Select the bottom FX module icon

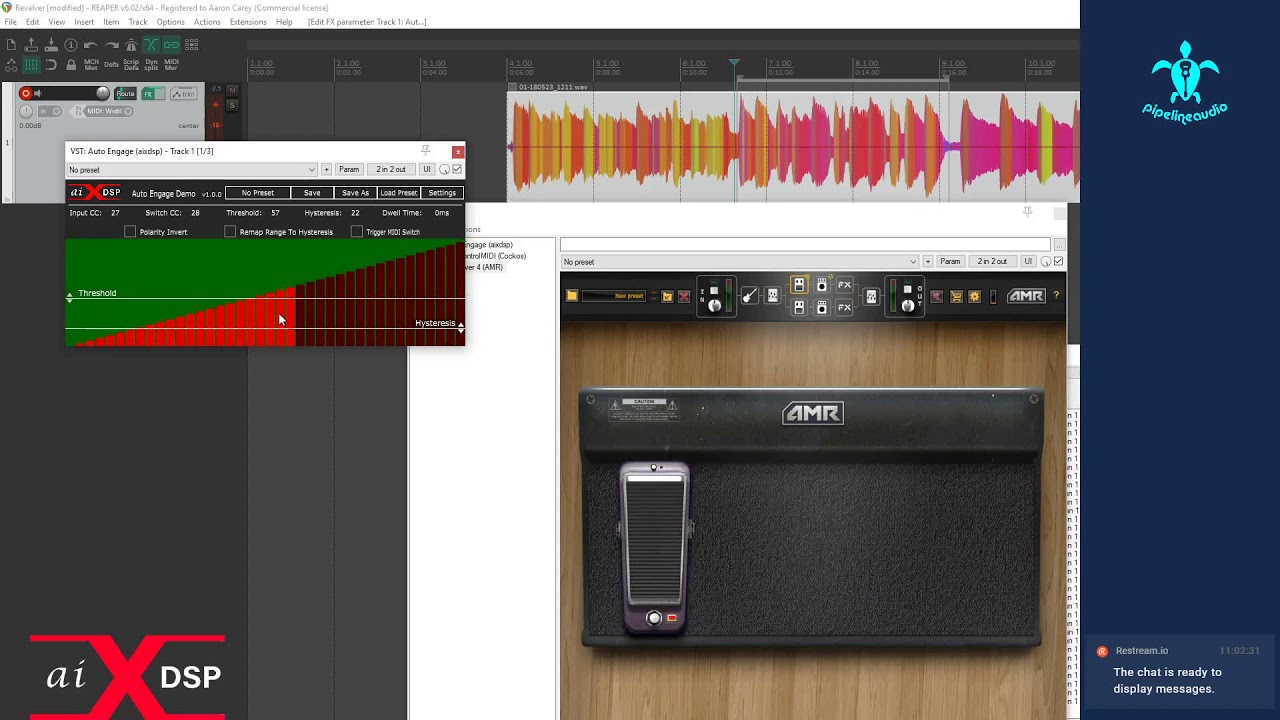pos(844,308)
